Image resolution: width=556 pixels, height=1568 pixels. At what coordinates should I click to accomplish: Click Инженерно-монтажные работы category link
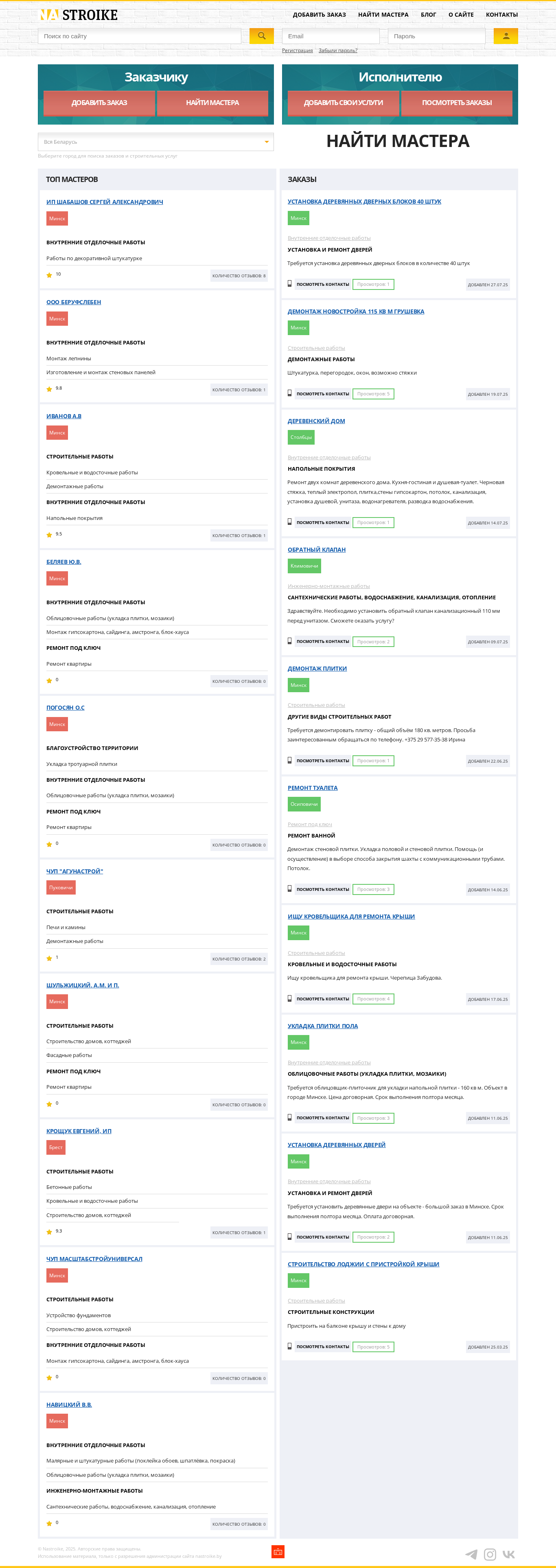coord(328,586)
